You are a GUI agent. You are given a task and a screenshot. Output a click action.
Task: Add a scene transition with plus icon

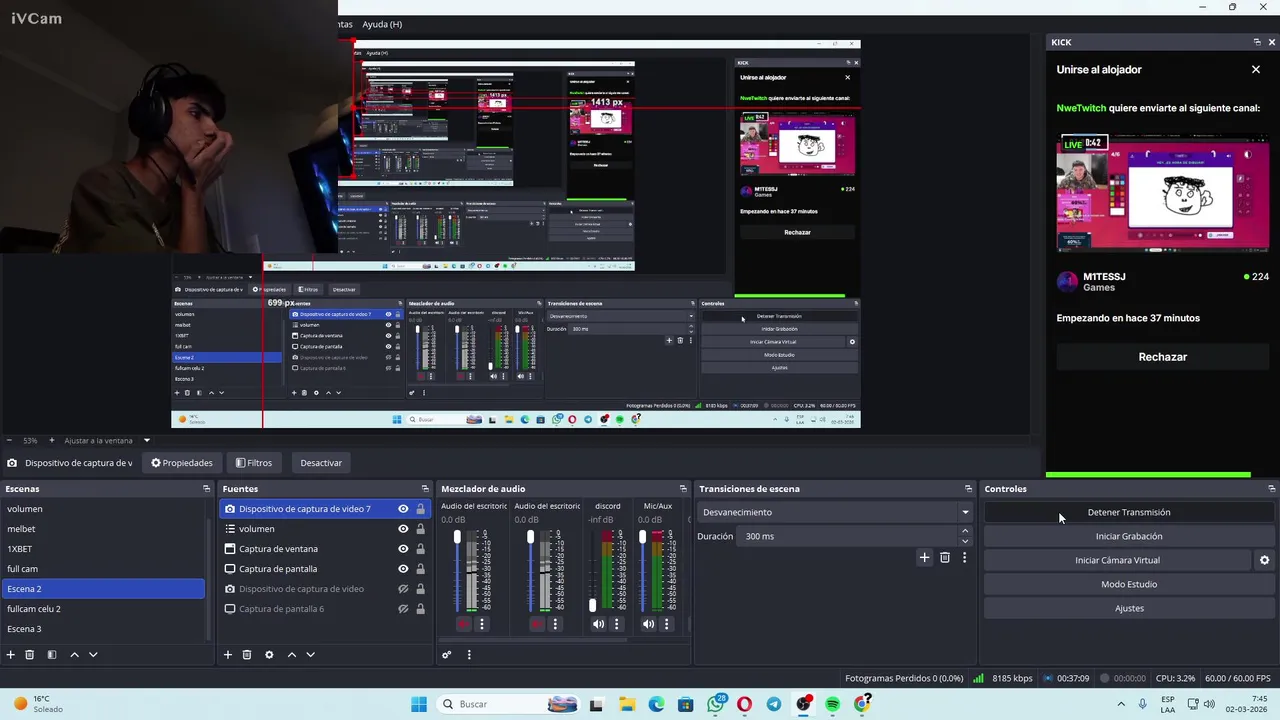pos(924,557)
